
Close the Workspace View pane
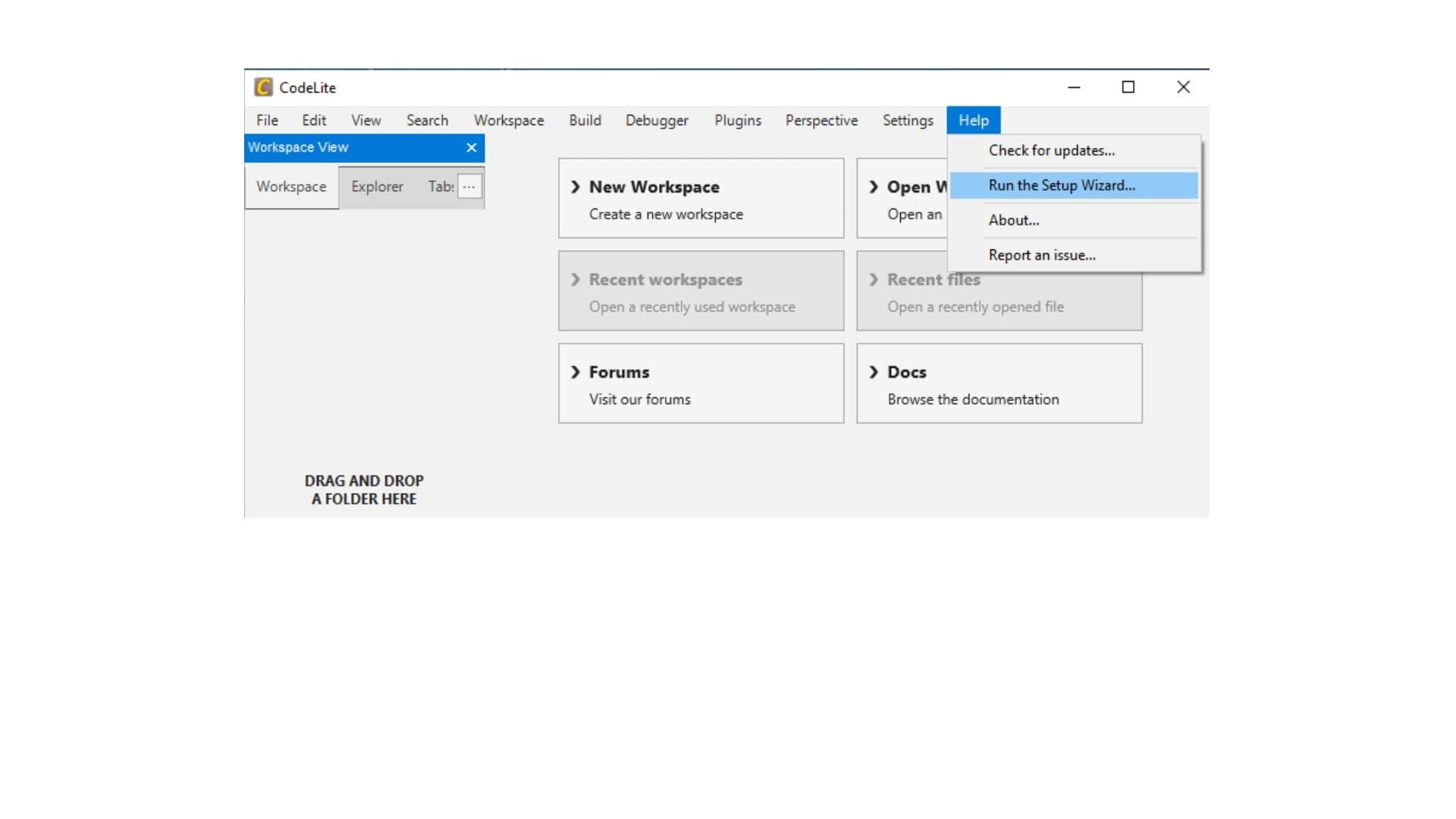coord(472,148)
